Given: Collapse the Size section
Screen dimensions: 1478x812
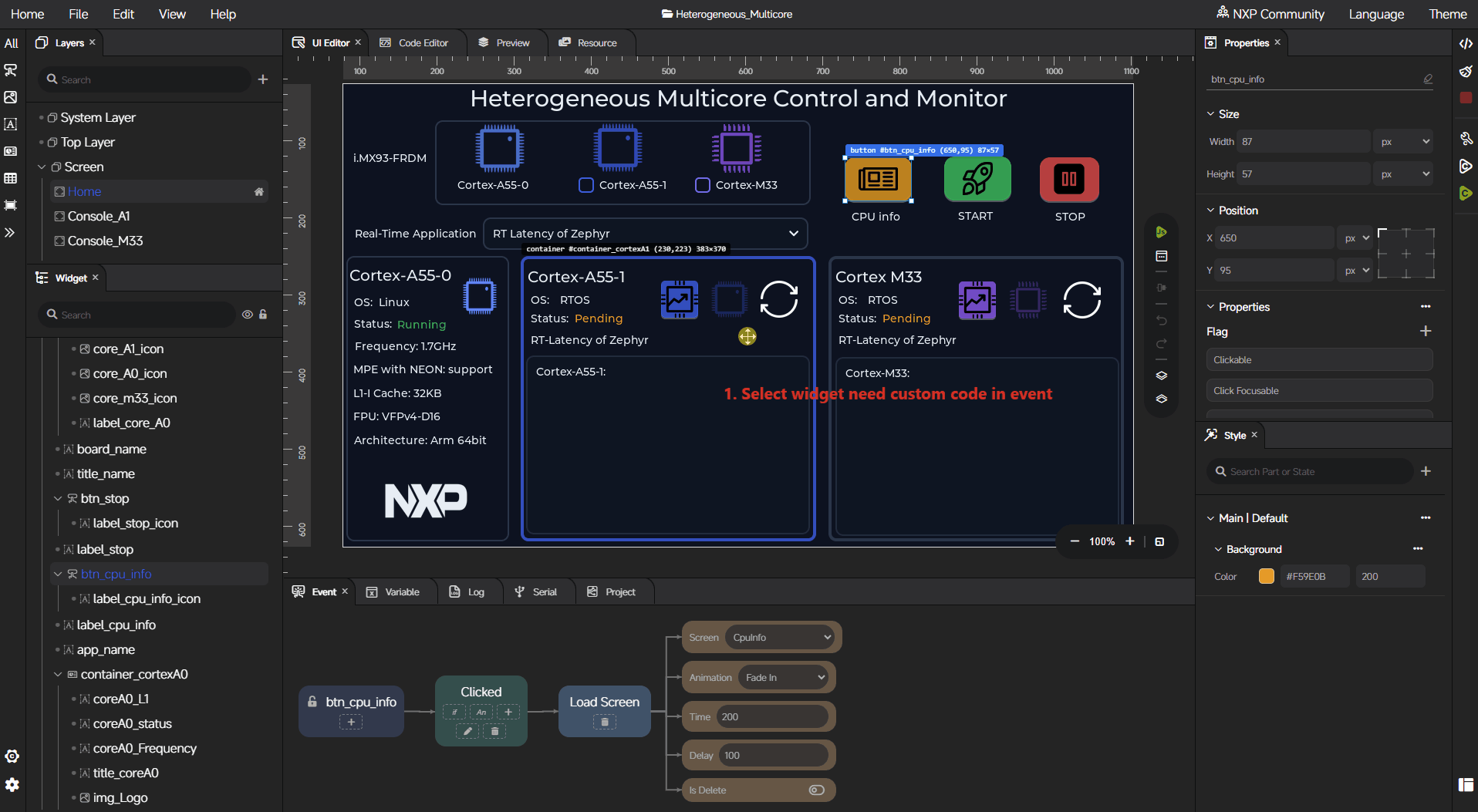Looking at the screenshot, I should [x=1210, y=113].
